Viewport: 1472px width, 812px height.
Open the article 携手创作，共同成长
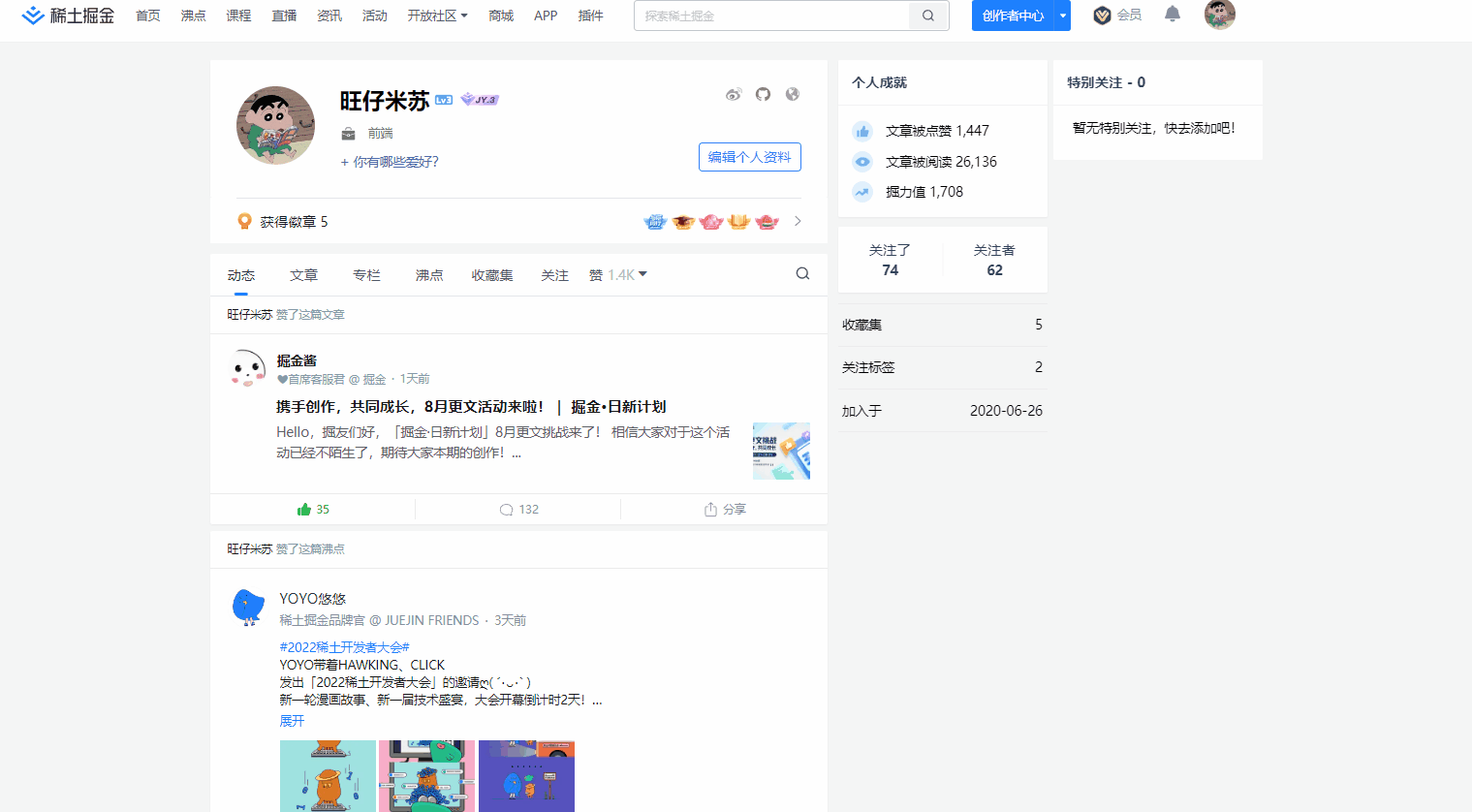pos(471,406)
